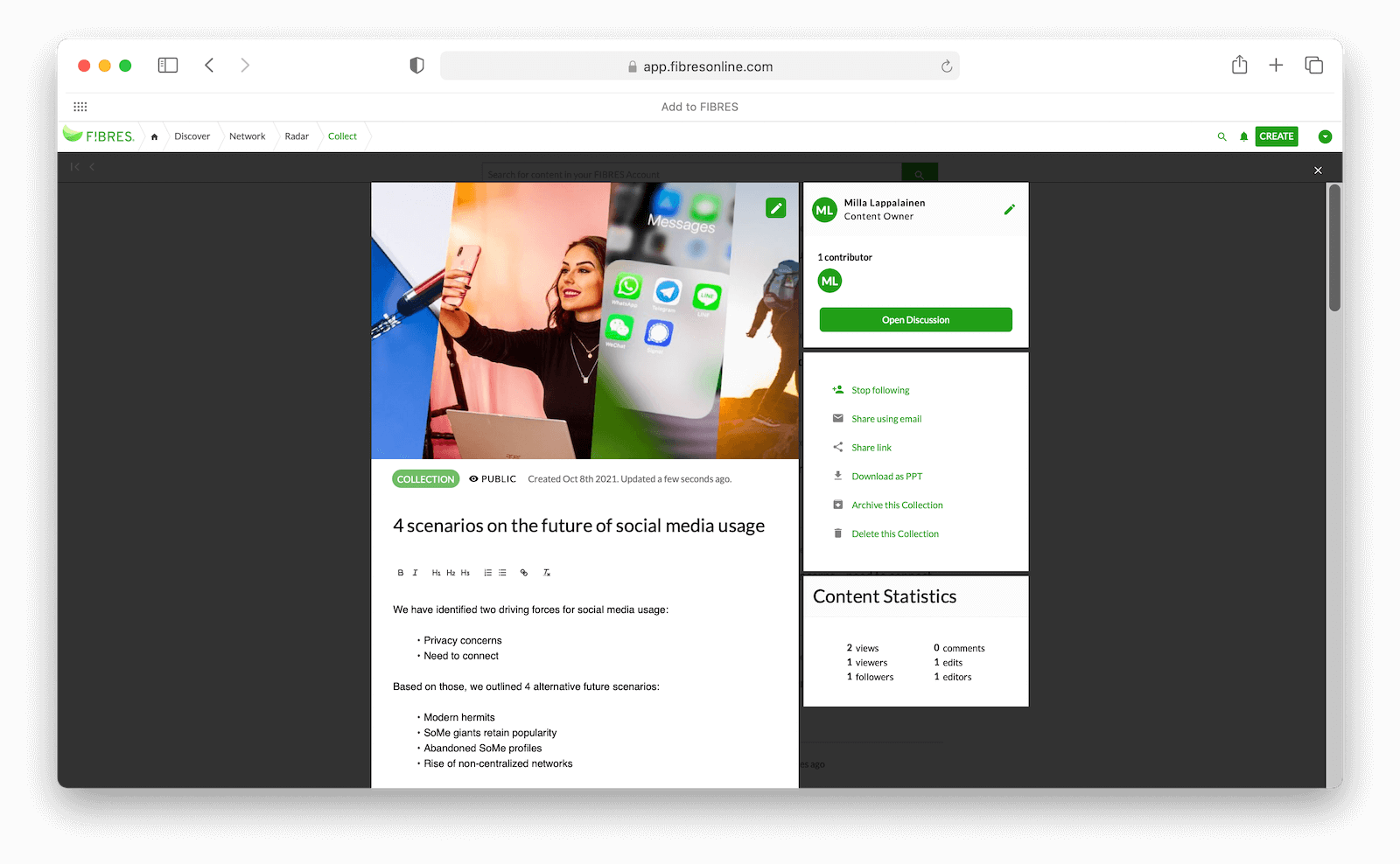Open the apps grid launcher
1400x864 pixels.
(x=80, y=107)
